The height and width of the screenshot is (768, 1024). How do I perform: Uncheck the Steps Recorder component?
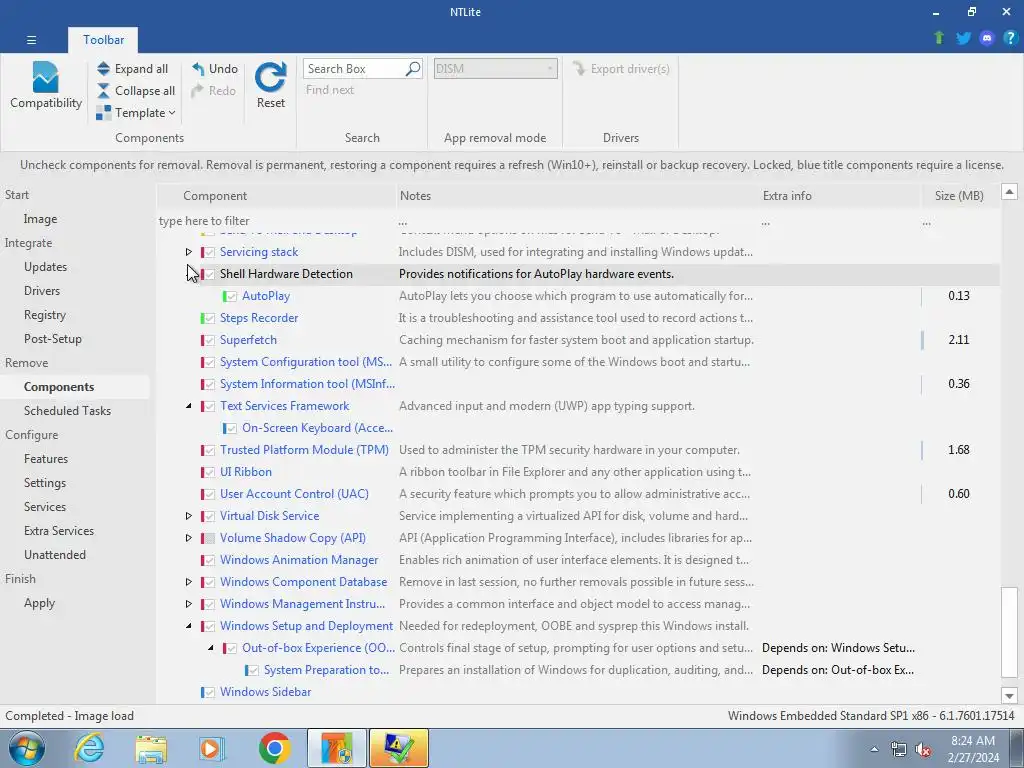(x=209, y=318)
